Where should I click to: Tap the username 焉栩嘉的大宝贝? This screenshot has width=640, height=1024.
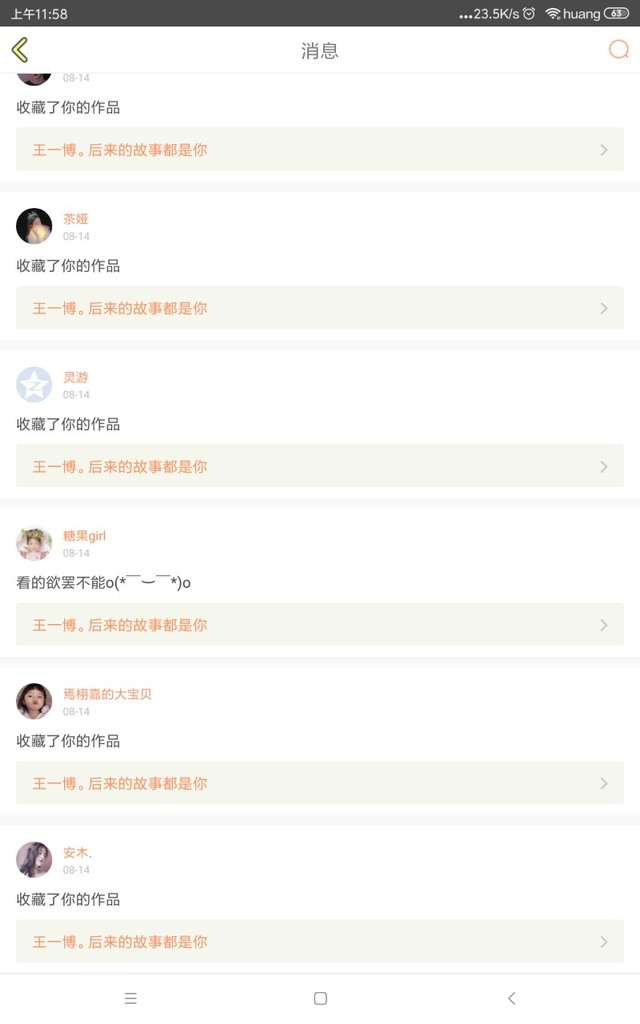click(x=107, y=694)
